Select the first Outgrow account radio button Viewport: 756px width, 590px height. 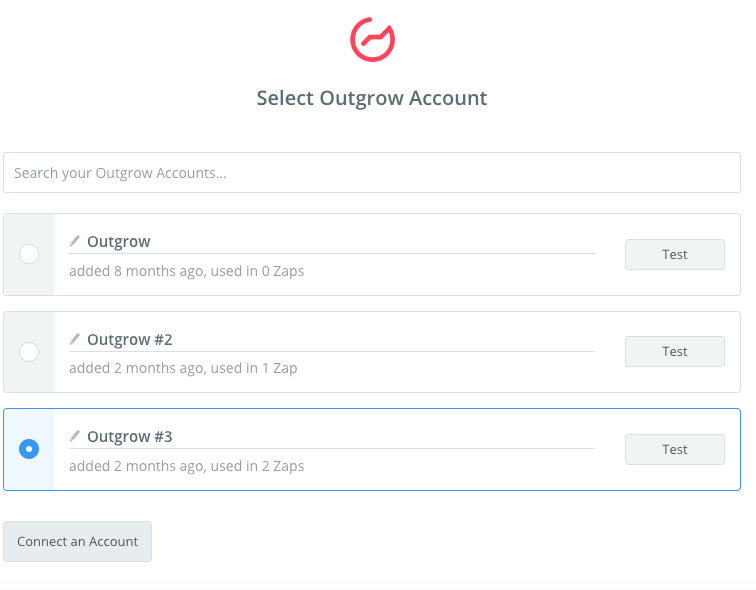click(x=29, y=254)
